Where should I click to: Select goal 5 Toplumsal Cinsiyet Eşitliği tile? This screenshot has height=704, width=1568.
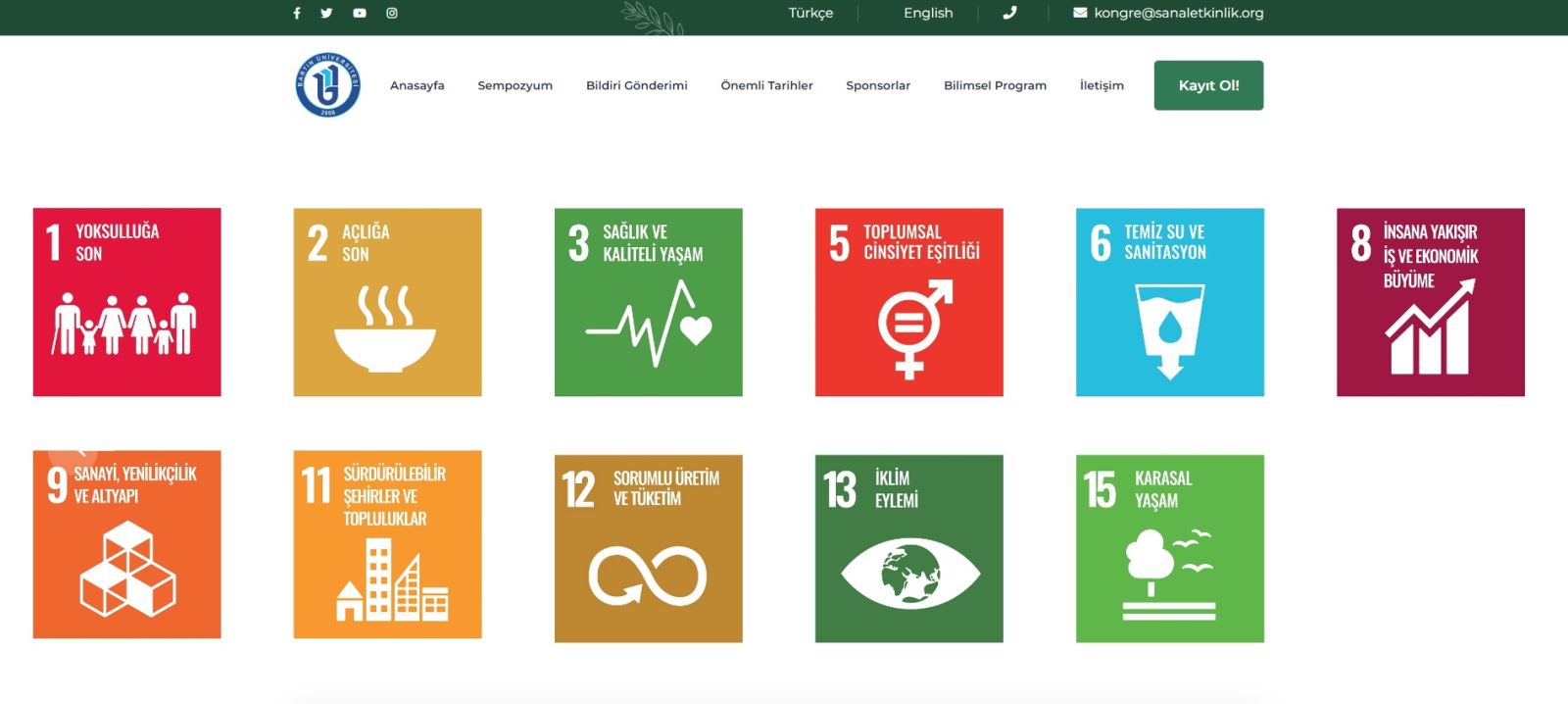(x=909, y=302)
